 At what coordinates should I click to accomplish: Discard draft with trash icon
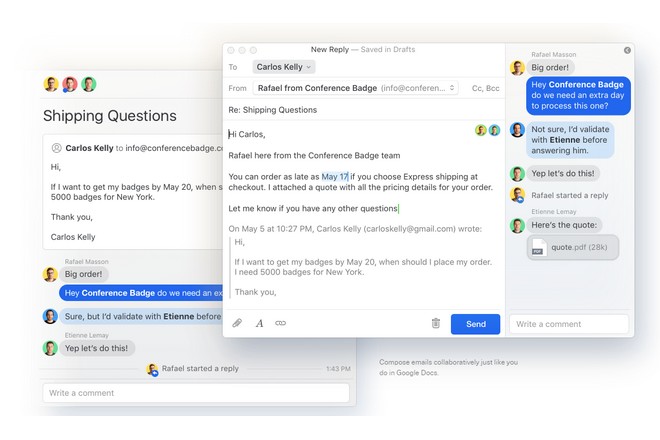(x=435, y=323)
